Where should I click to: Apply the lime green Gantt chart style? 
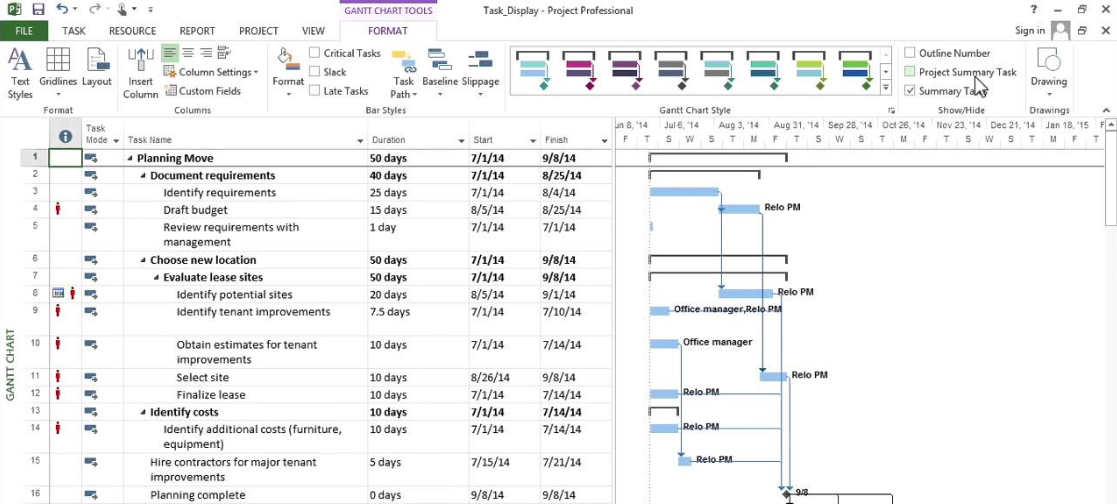point(810,70)
